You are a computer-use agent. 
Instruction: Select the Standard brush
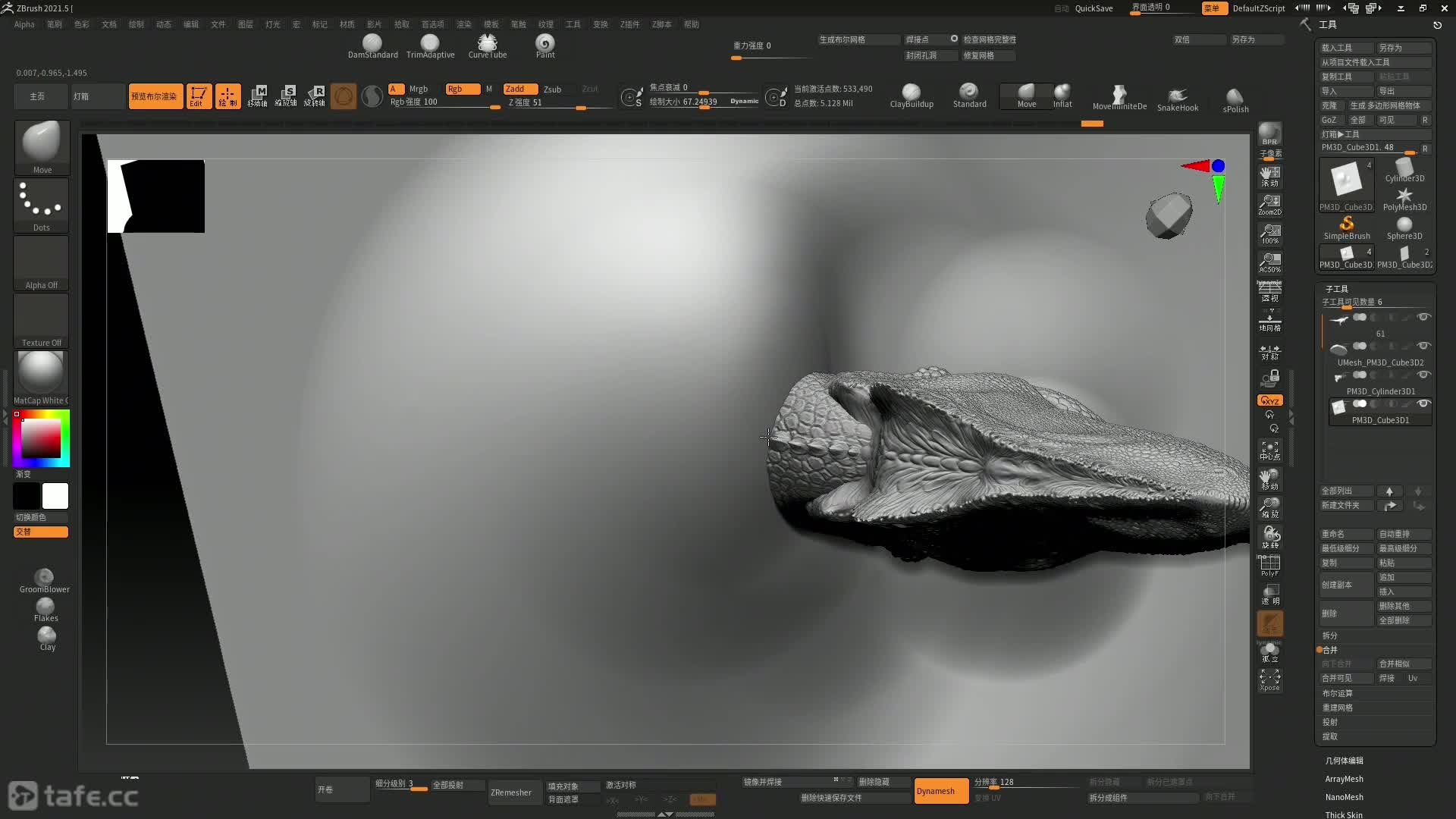pos(969,96)
